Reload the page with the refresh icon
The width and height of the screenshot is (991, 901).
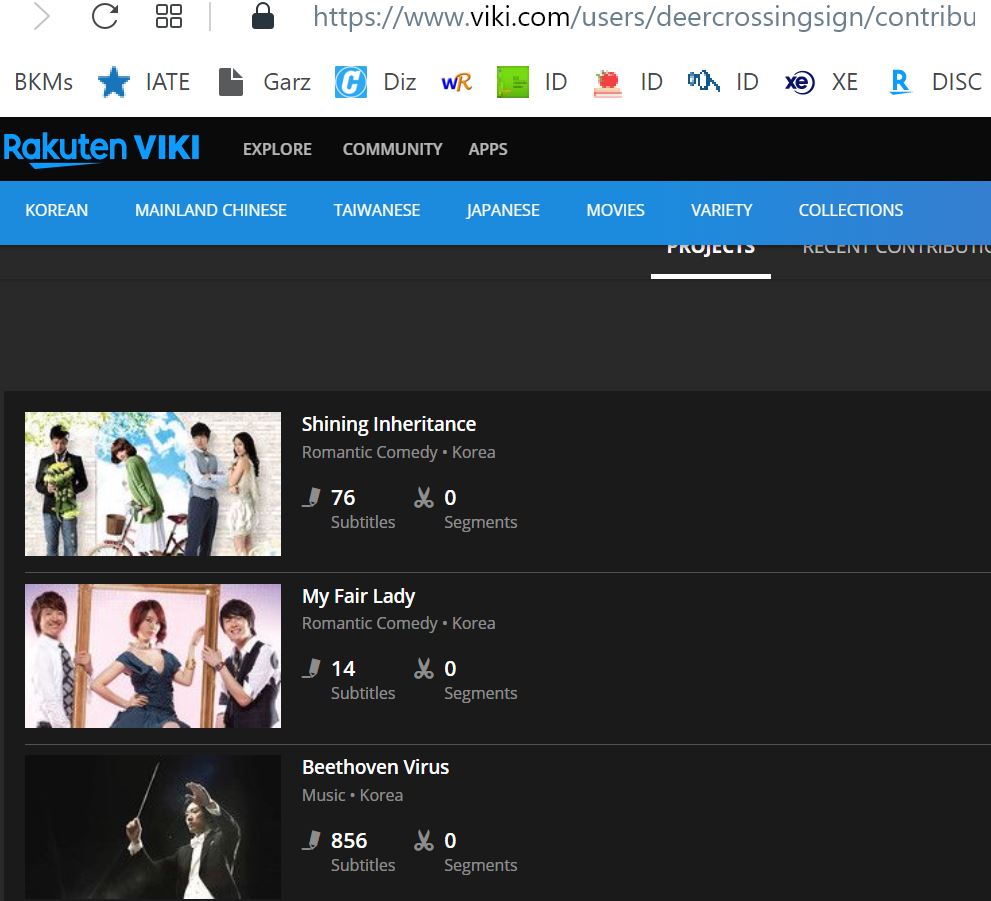tap(105, 16)
